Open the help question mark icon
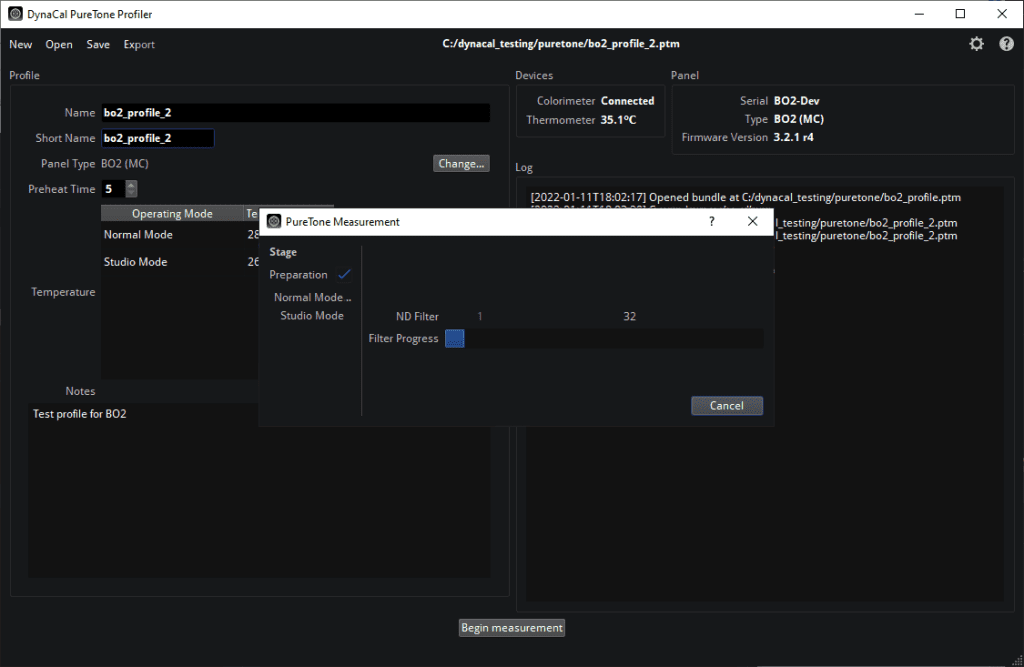This screenshot has height=667, width=1024. click(1006, 44)
